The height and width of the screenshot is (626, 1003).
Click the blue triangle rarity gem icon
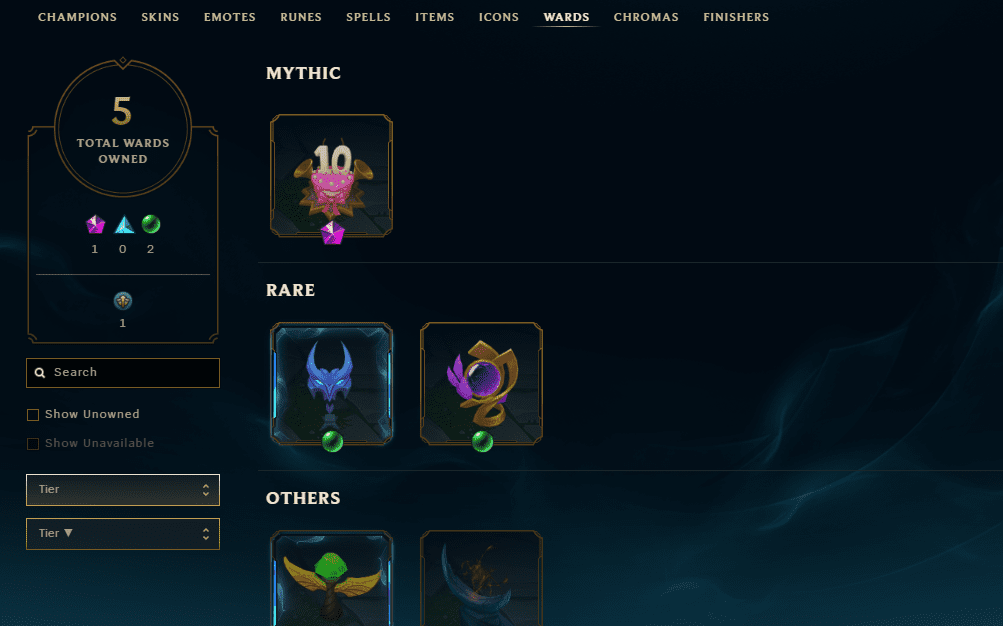123,224
